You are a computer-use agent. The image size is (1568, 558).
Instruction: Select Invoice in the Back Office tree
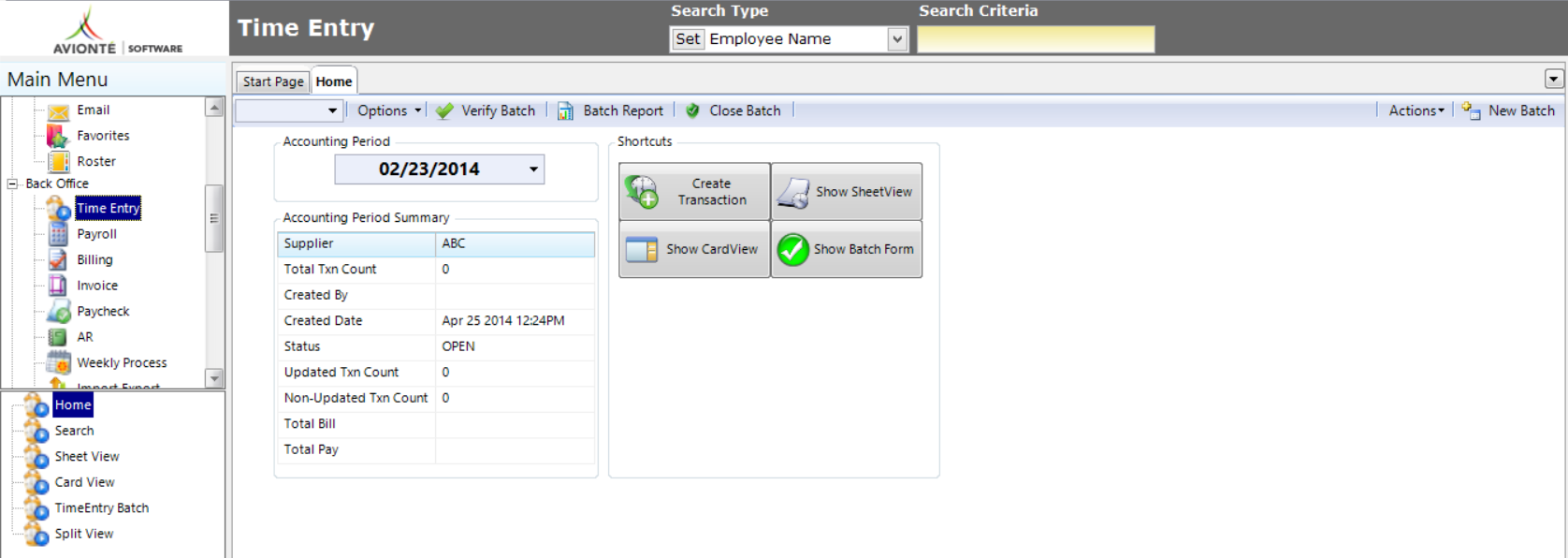pos(97,286)
